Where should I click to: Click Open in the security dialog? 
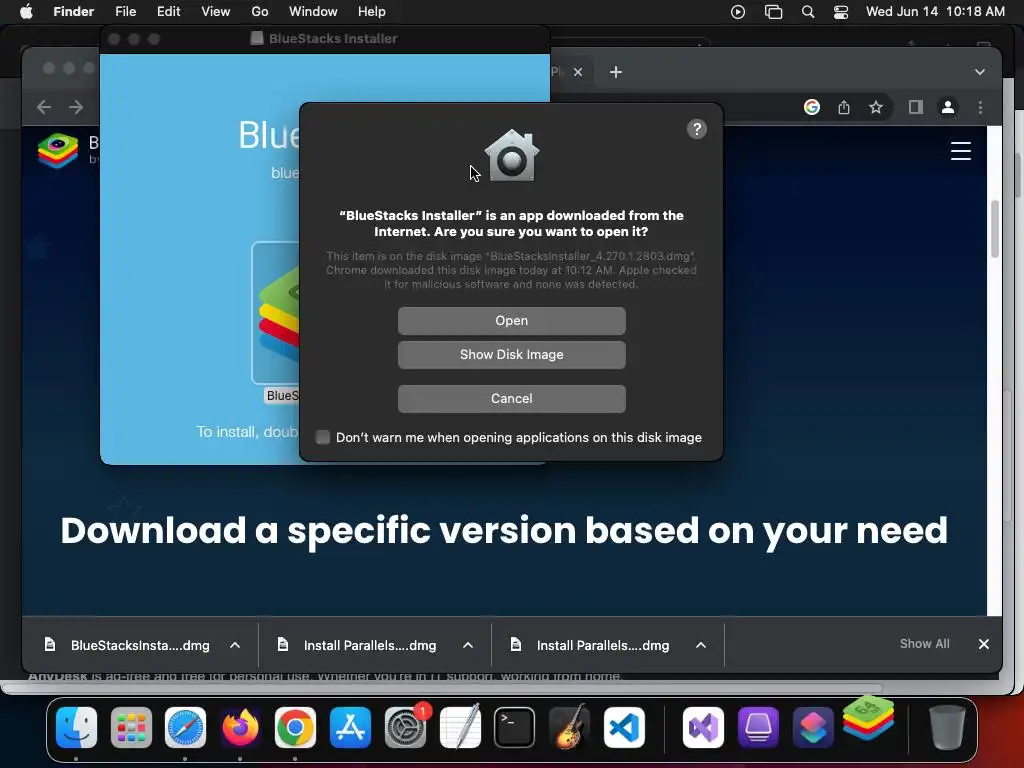pyautogui.click(x=511, y=321)
